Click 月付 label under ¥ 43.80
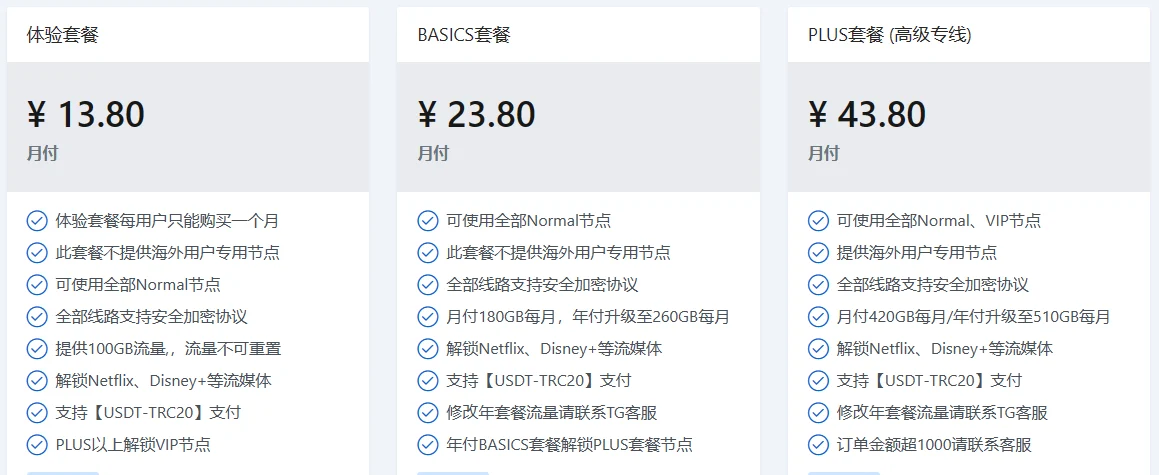 point(824,154)
